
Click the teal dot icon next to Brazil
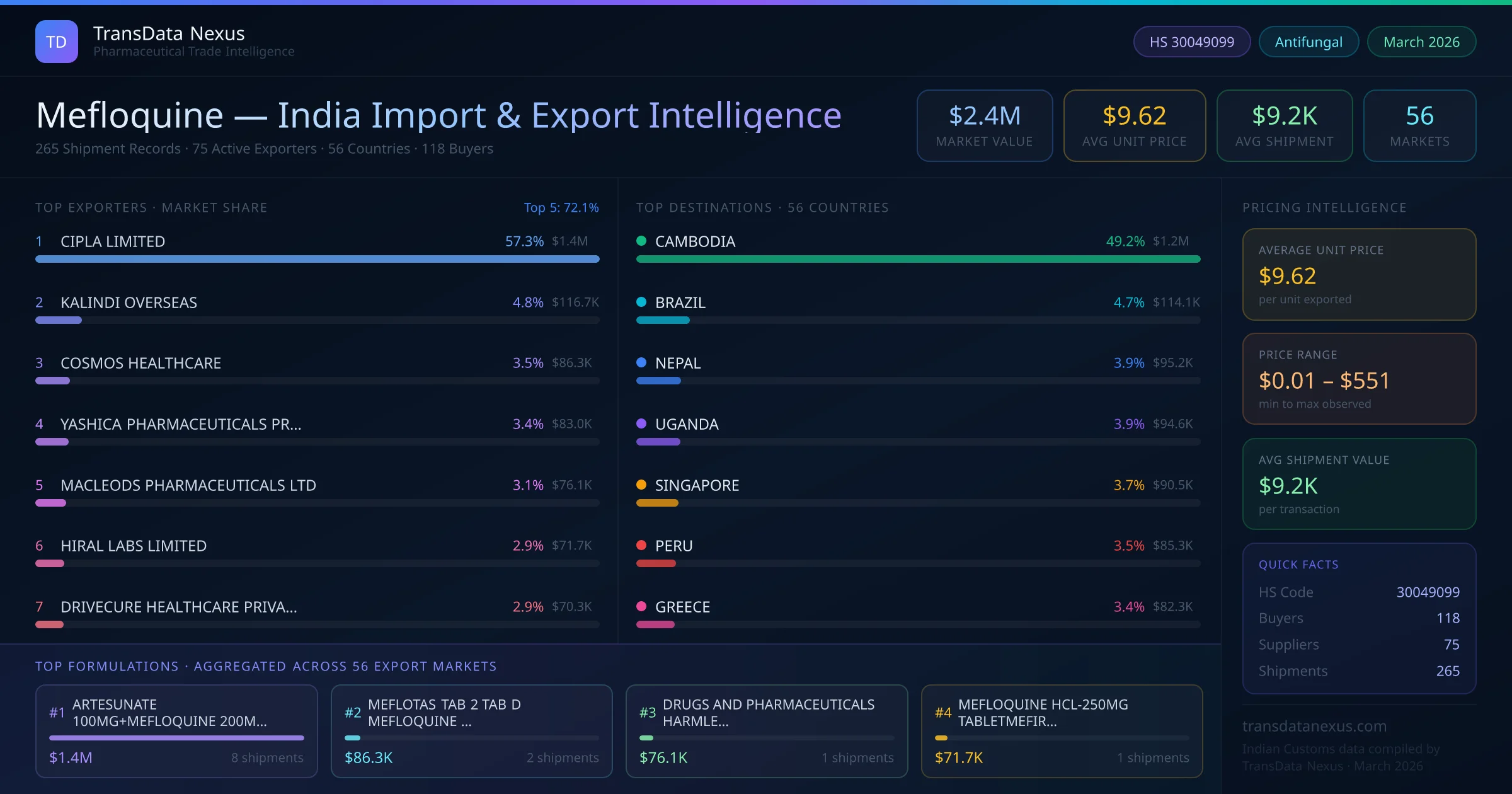click(x=642, y=302)
